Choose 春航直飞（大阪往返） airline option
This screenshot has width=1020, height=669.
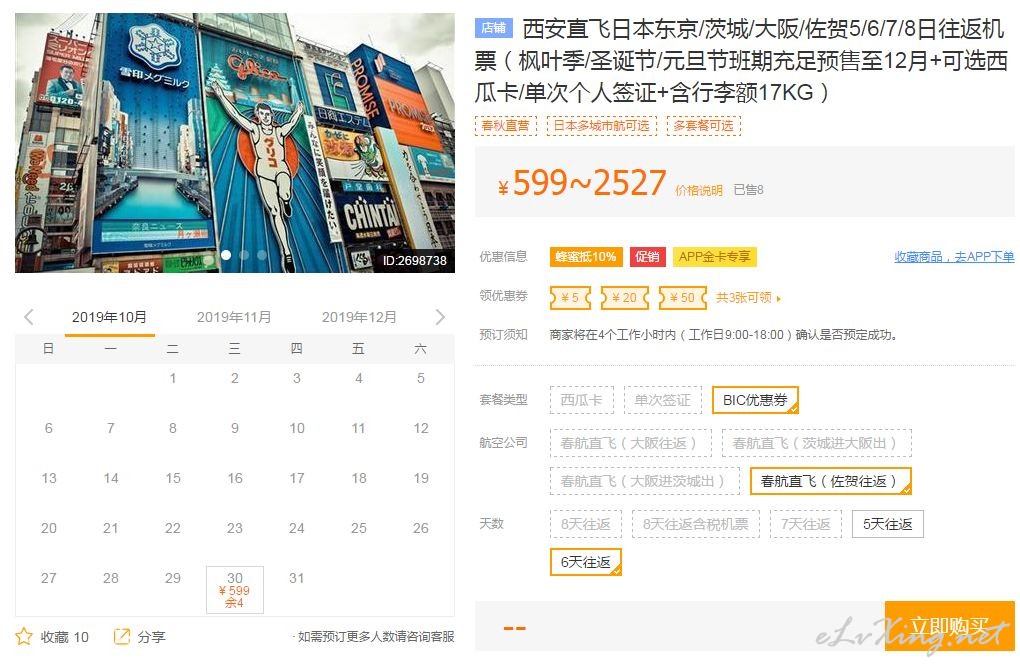point(630,443)
